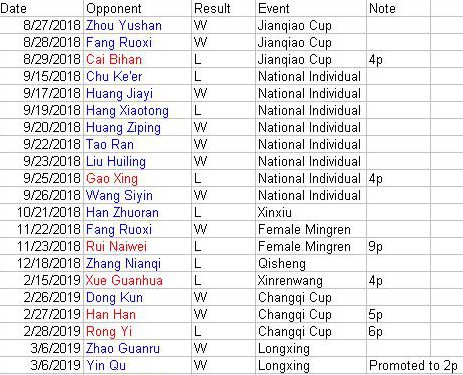
Task: Click the Note header cell
Action: (399, 8)
